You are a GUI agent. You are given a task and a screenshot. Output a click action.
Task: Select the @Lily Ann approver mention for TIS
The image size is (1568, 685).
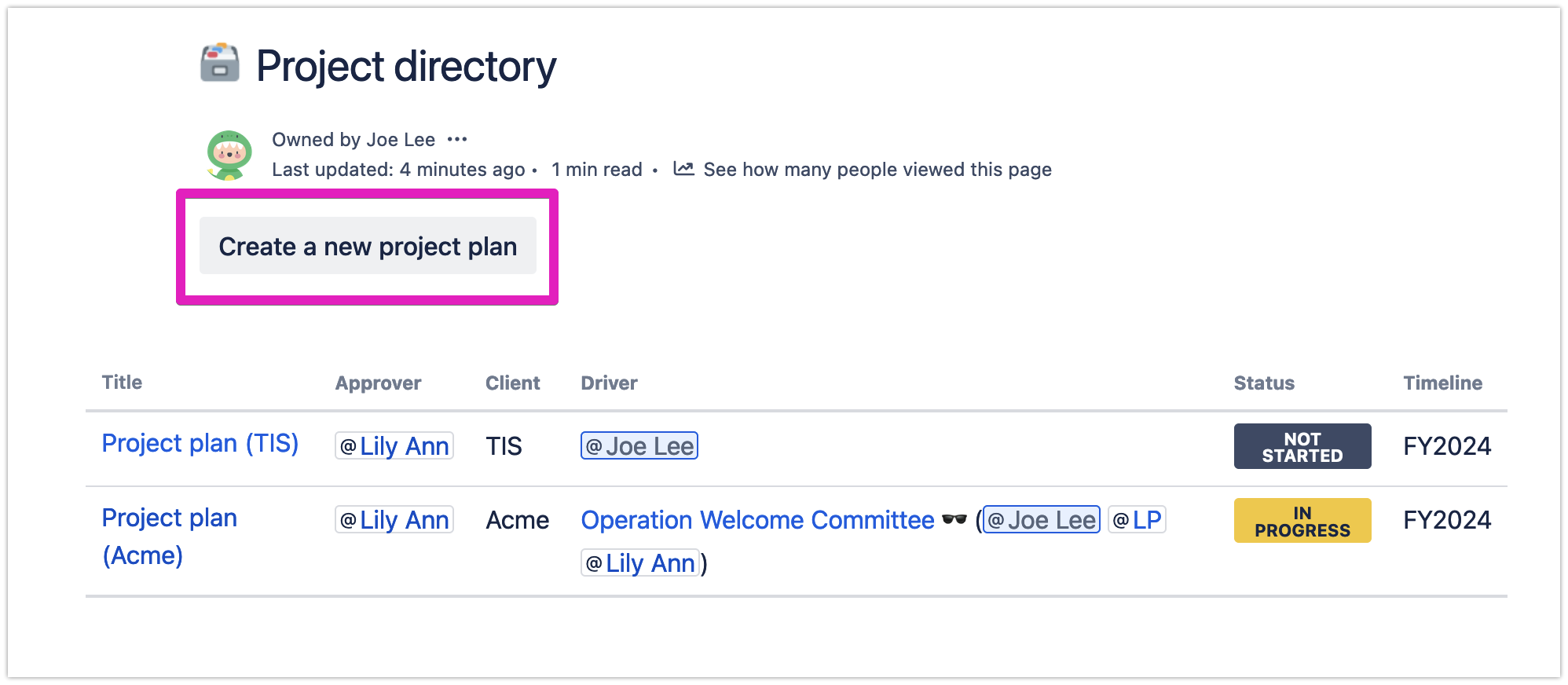[394, 445]
